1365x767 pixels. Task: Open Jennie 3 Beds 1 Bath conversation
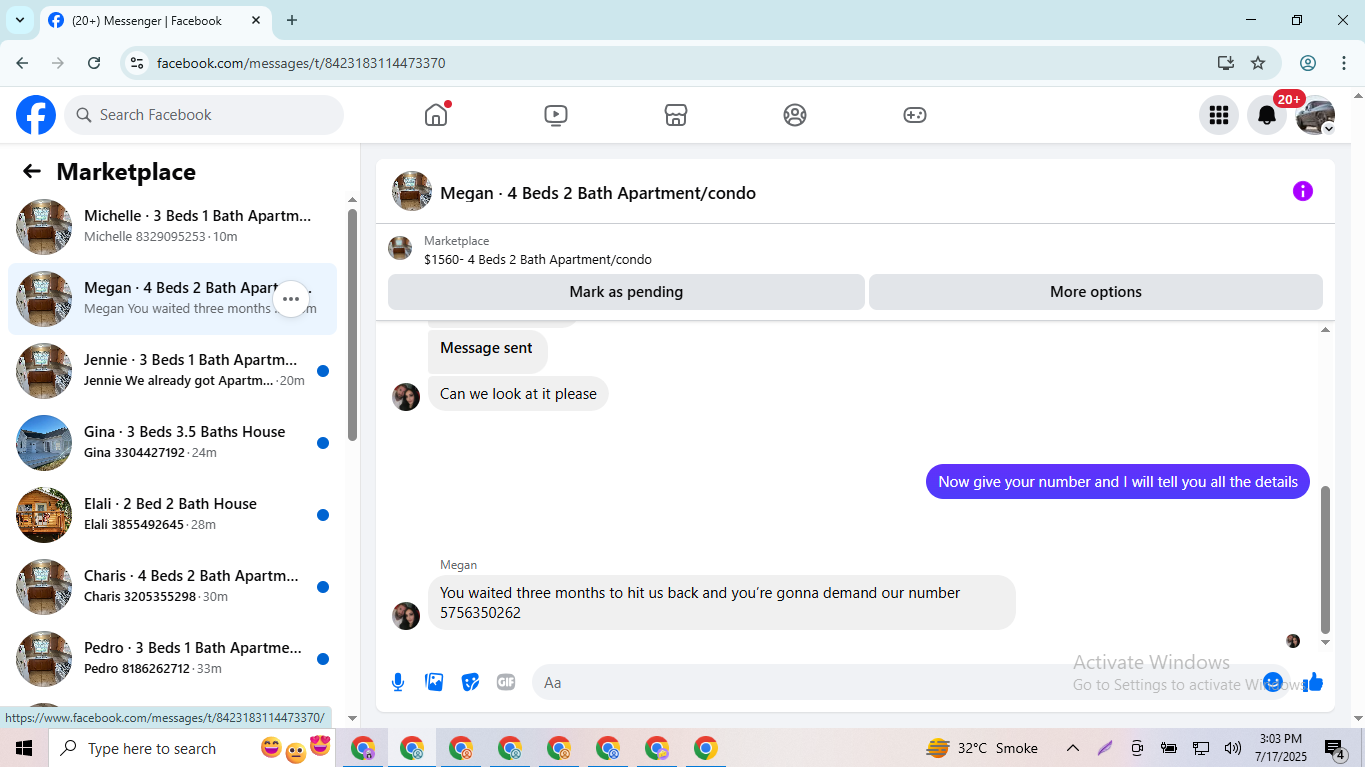(x=172, y=371)
